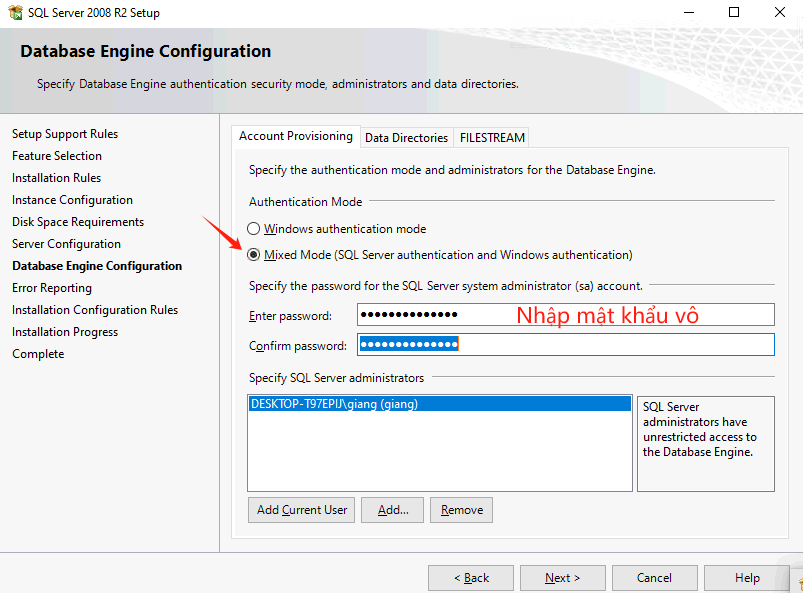This screenshot has height=593, width=803.
Task: Select Mixed Mode authentication radio button
Action: [253, 255]
